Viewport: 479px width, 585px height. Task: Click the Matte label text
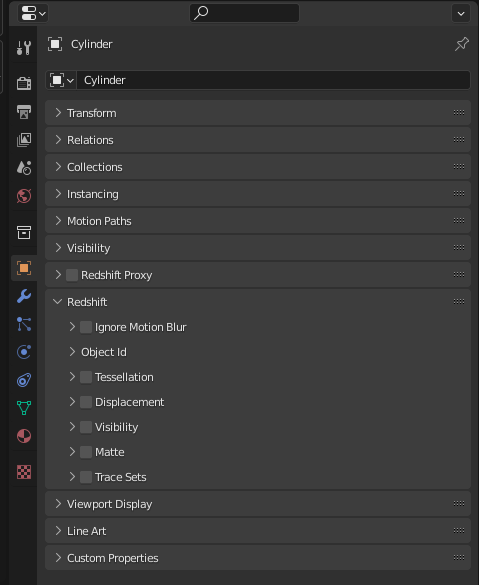coord(110,452)
